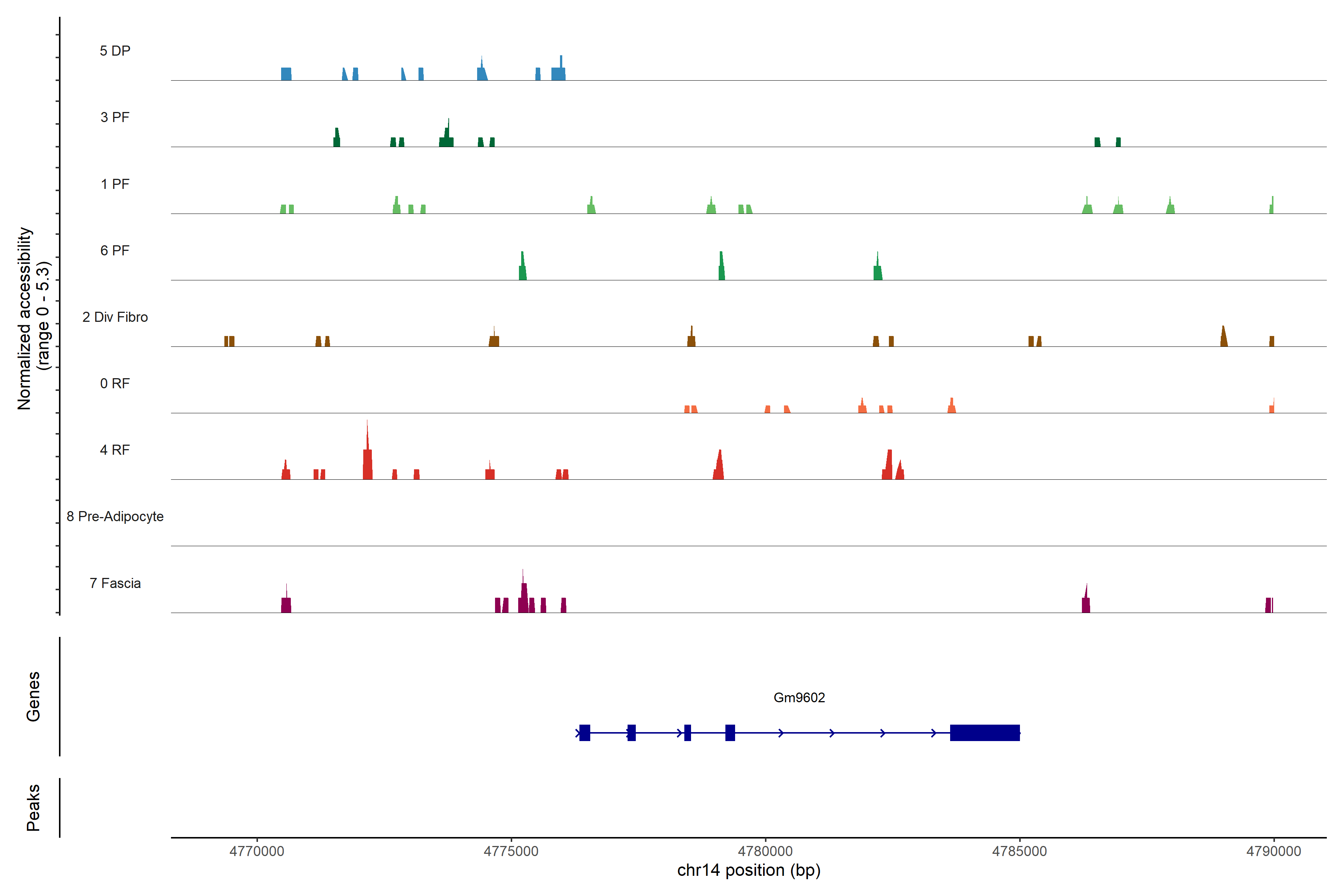The width and height of the screenshot is (1344, 896).
Task: Click the 6 PF track label
Action: tap(115, 250)
